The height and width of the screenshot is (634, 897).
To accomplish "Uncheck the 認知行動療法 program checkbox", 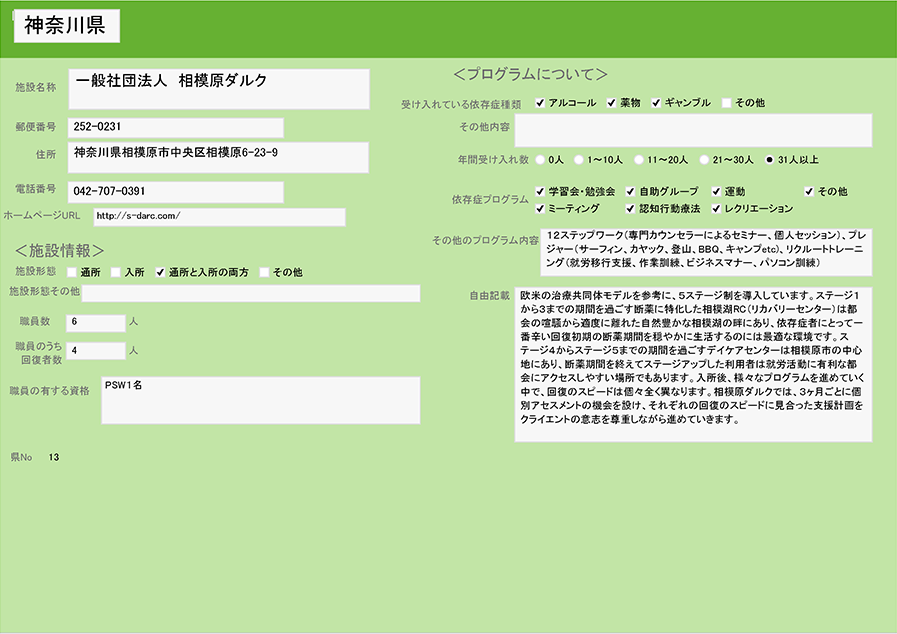I will click(x=630, y=209).
